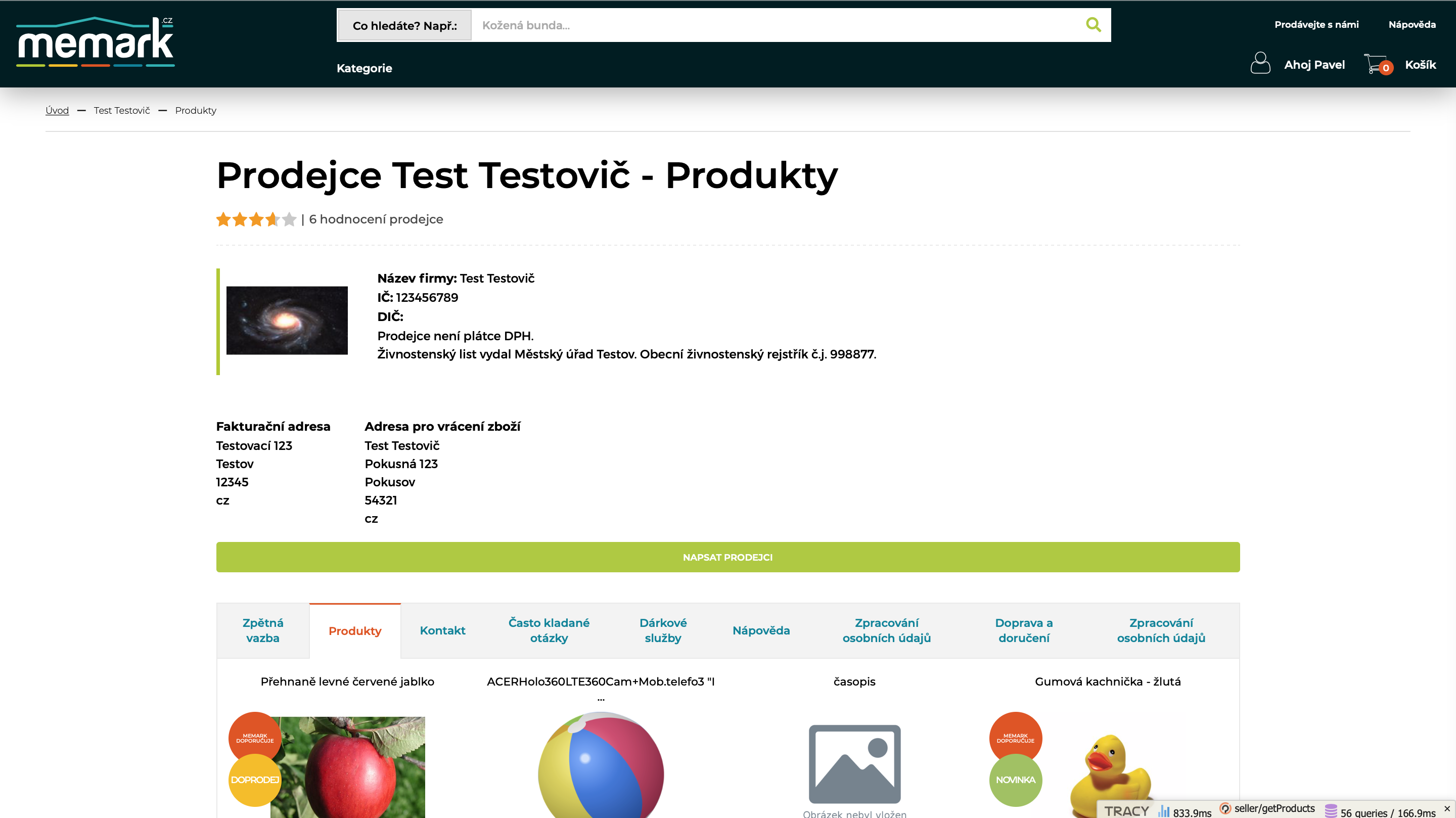The width and height of the screenshot is (1456, 818).
Task: Click the Prodávejte s námi link
Action: click(1316, 24)
